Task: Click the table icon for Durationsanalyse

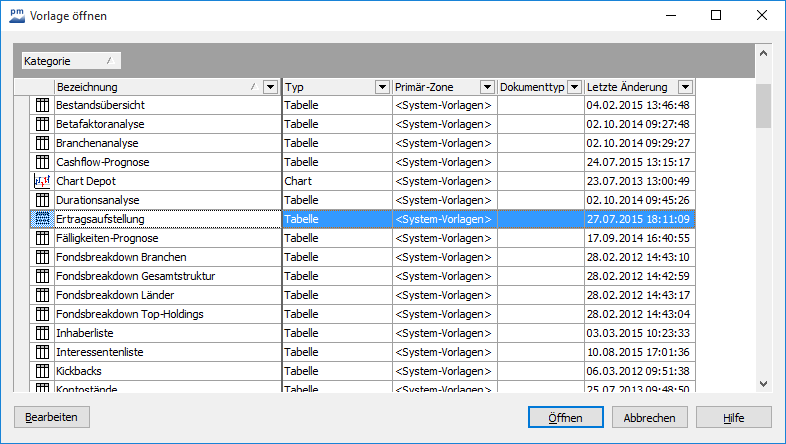Action: pos(42,200)
